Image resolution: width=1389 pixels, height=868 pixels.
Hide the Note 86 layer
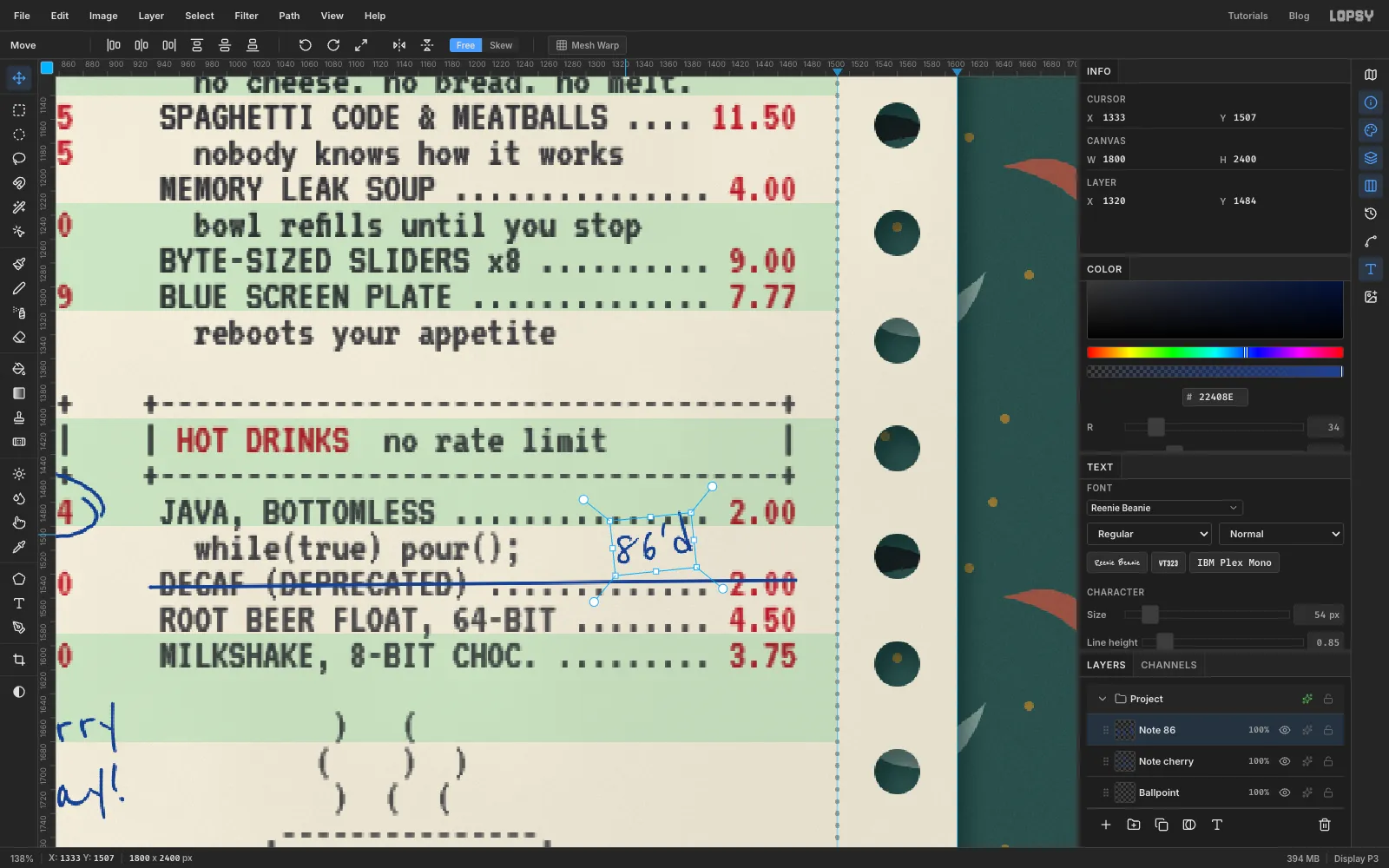pos(1285,730)
